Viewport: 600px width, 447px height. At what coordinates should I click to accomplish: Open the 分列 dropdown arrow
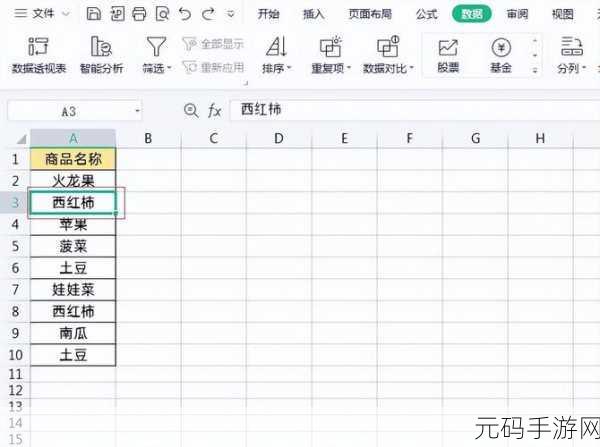(584, 69)
